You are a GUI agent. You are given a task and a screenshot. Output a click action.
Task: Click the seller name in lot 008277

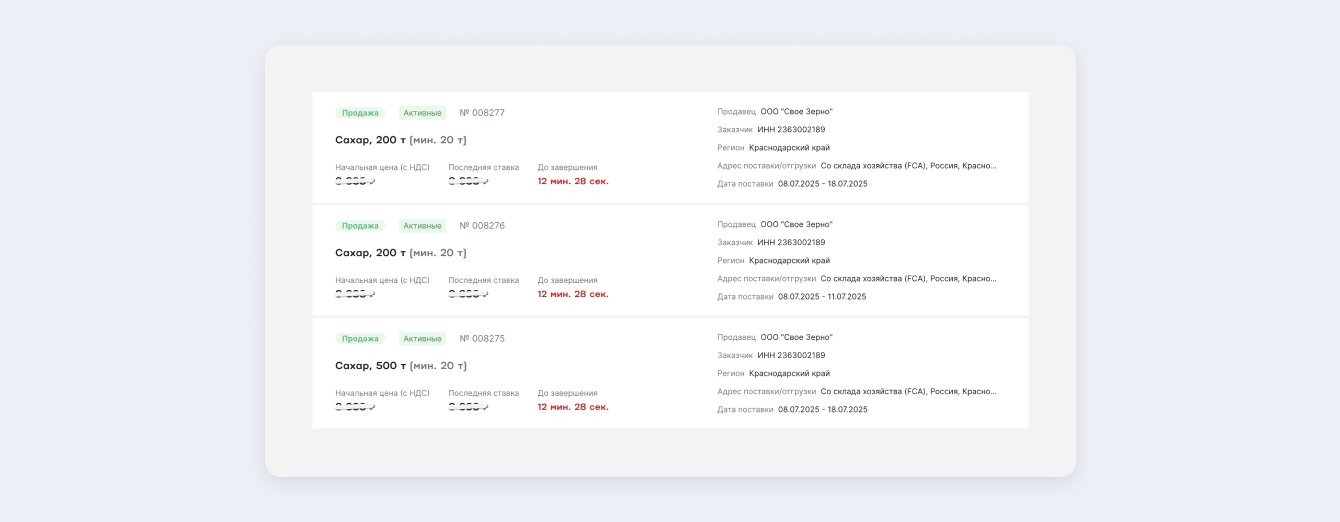click(x=796, y=112)
